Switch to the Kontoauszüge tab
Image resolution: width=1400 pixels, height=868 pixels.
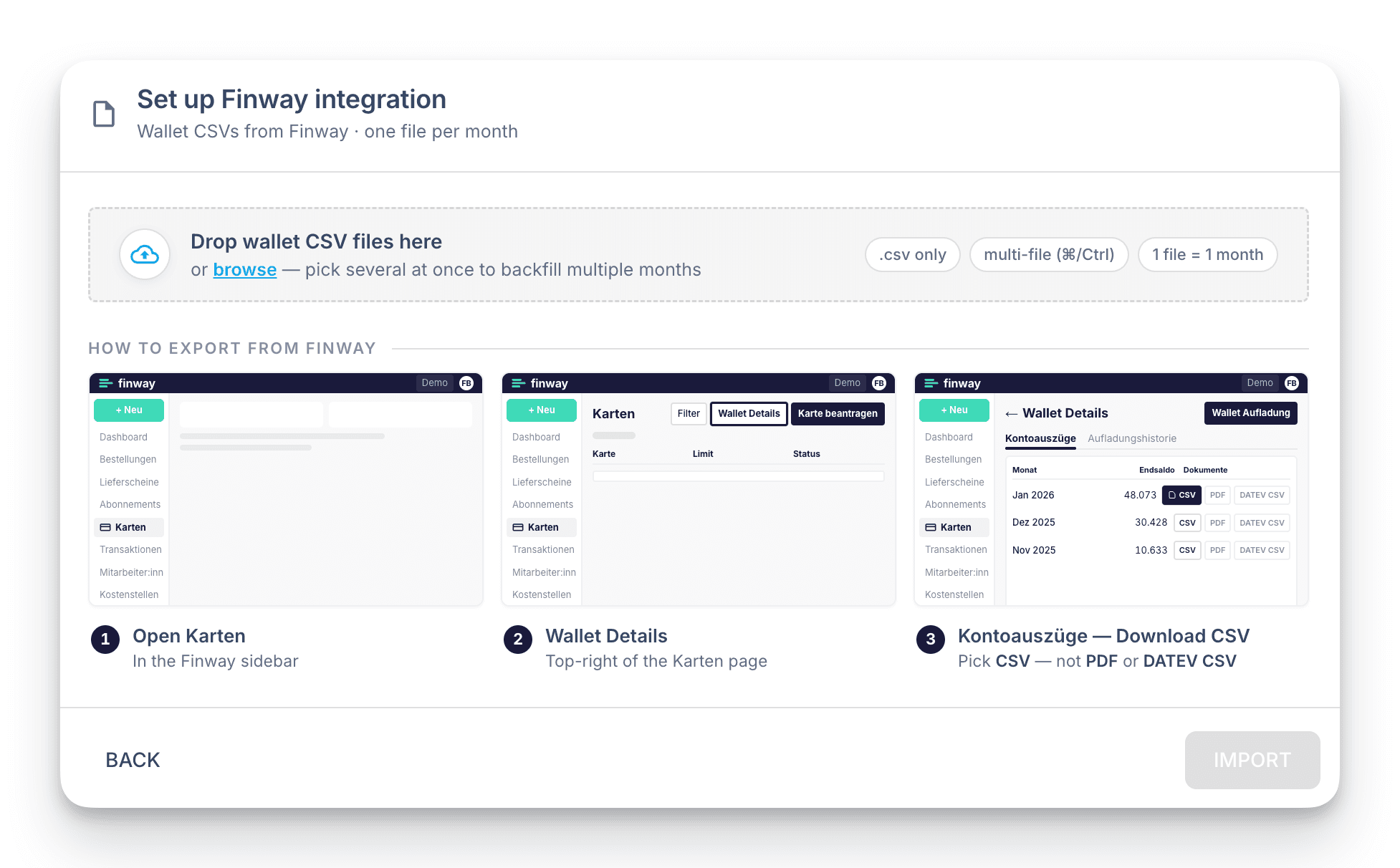1040,438
